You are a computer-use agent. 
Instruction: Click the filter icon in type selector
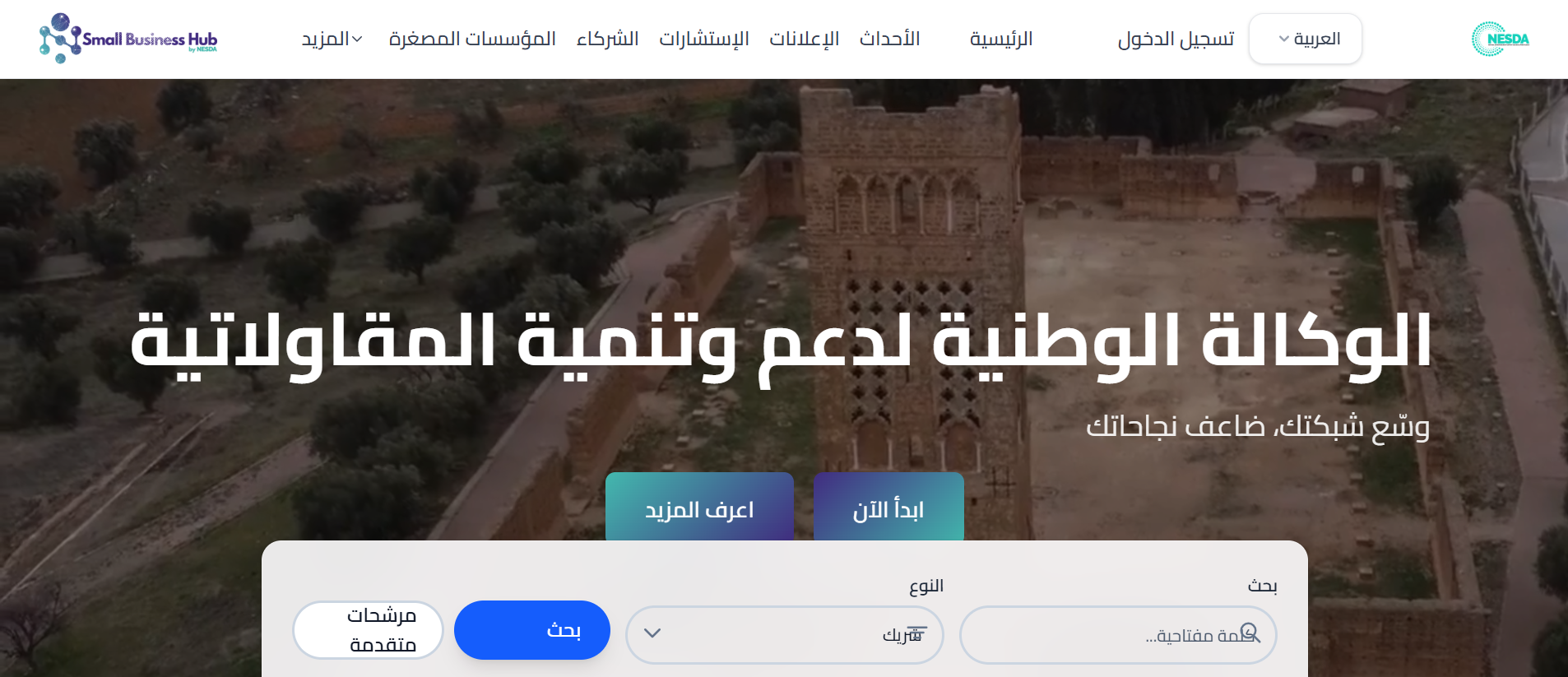[x=916, y=633]
